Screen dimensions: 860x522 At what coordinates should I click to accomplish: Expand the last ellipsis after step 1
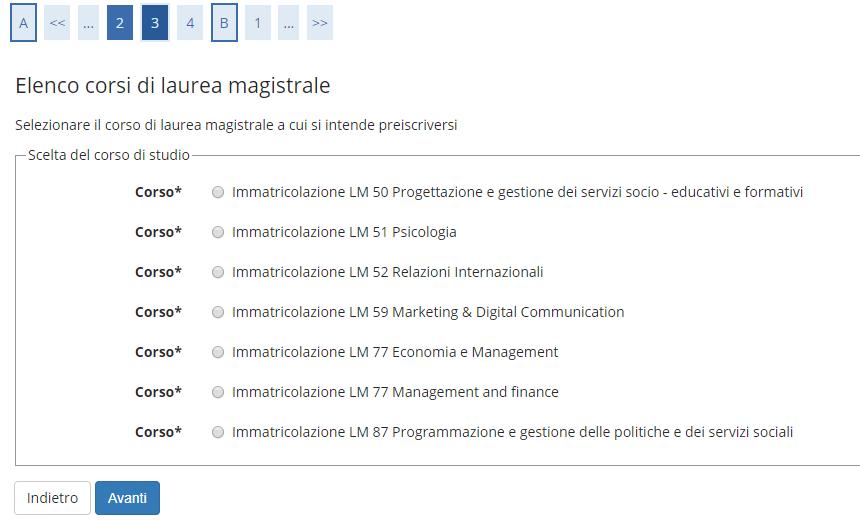tap(289, 22)
